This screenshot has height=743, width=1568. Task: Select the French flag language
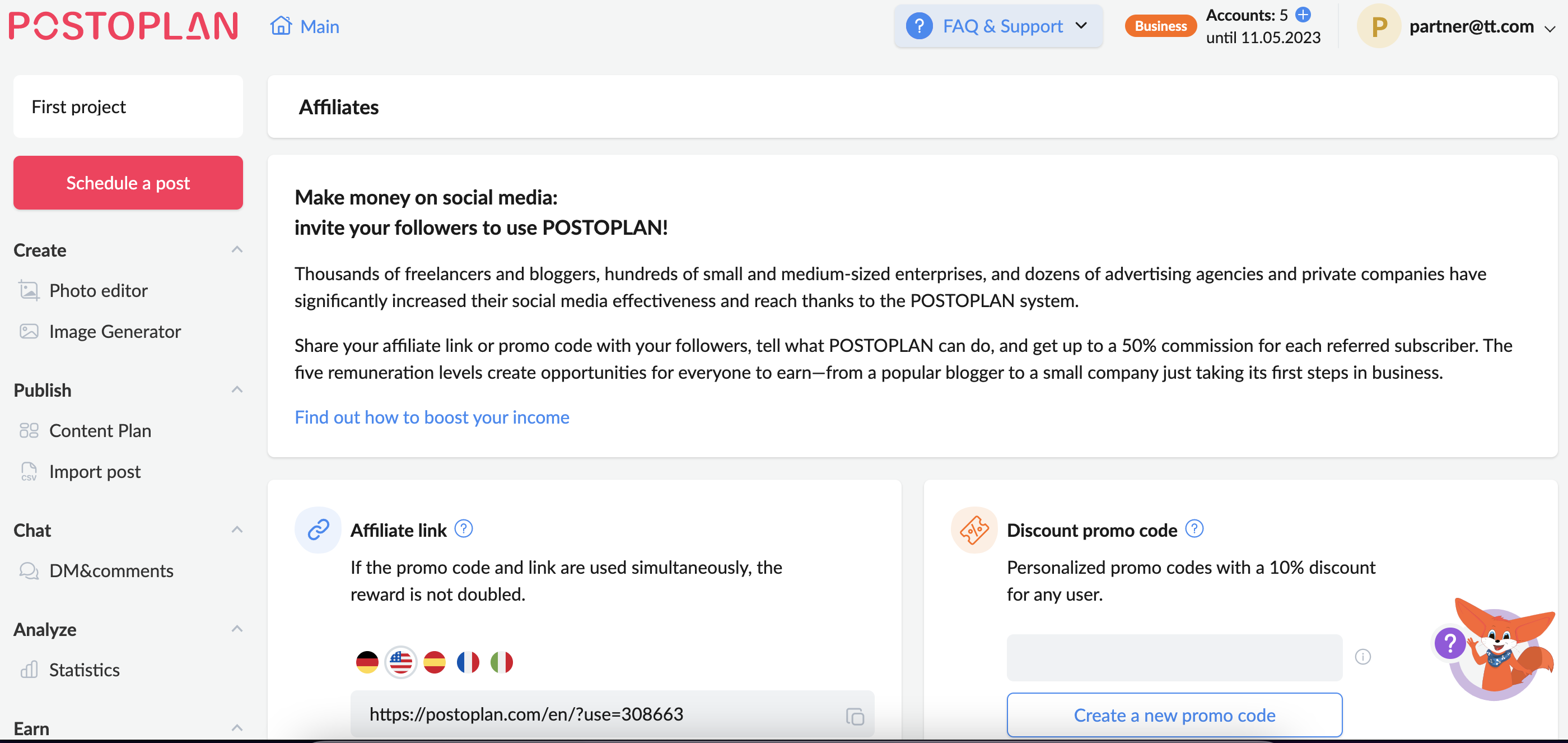[x=468, y=662]
